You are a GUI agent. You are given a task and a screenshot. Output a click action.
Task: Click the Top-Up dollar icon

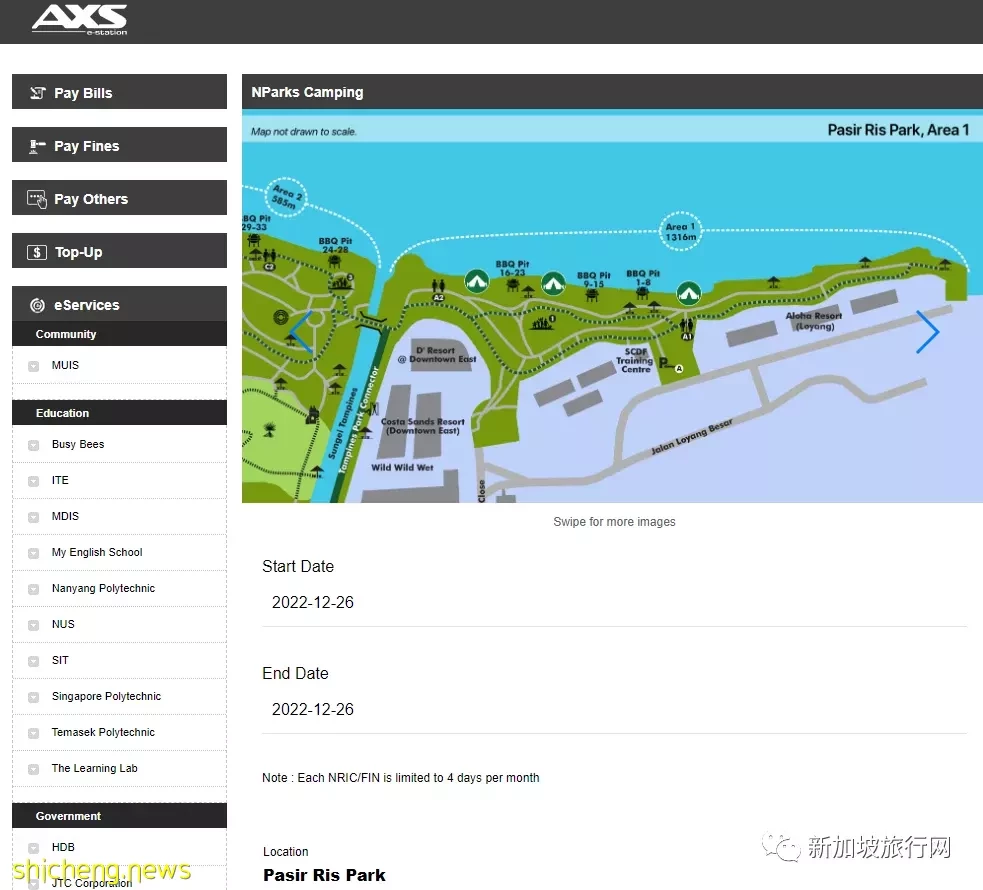coord(37,252)
